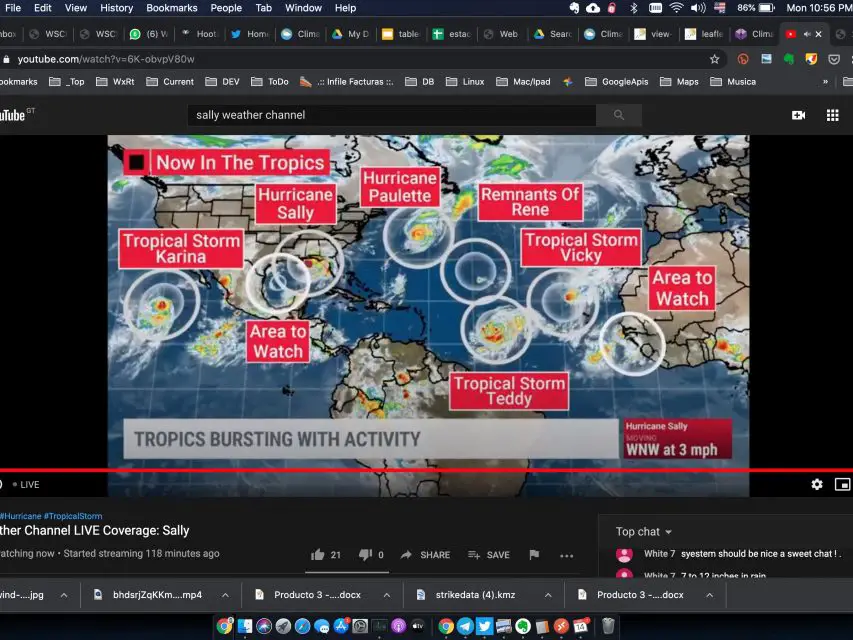Viewport: 853px width, 640px height.
Task: Follow the #Hurricane hashtag link
Action: [21, 516]
